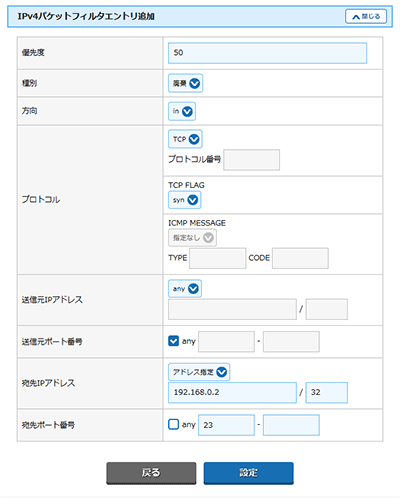Click the ICMP TYPE input field
Image resolution: width=400 pixels, height=498 pixels.
(217, 258)
